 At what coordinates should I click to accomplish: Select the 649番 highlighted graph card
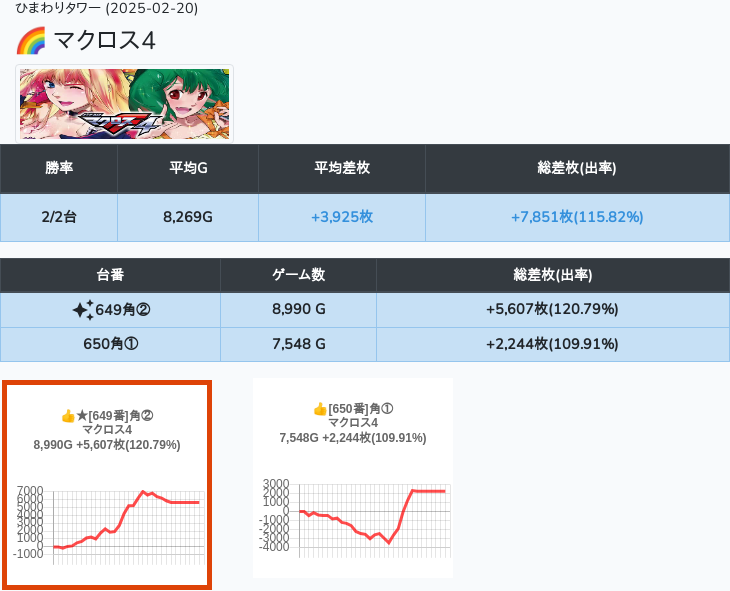107,485
